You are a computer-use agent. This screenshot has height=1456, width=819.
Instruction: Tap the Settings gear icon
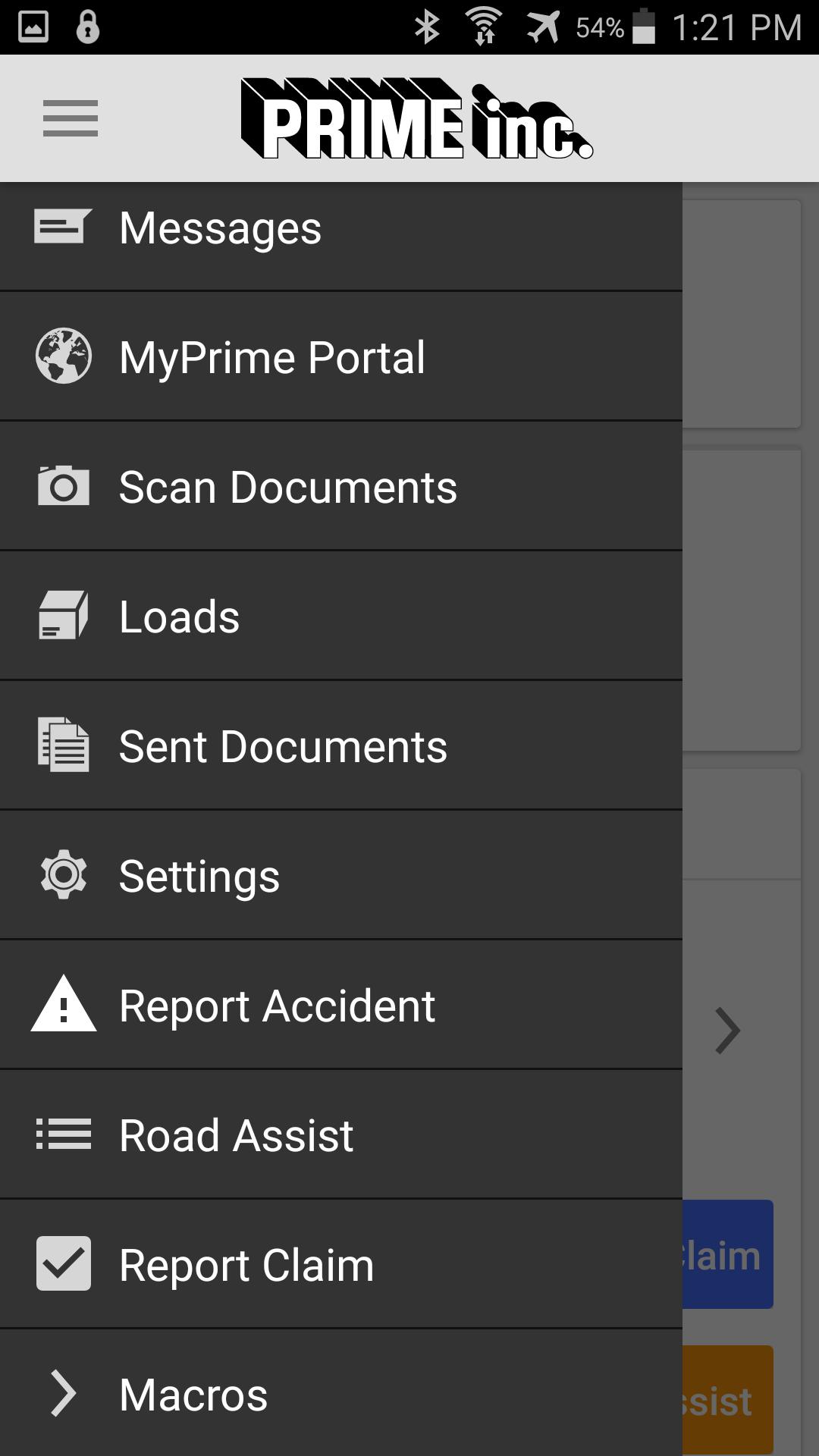click(64, 875)
